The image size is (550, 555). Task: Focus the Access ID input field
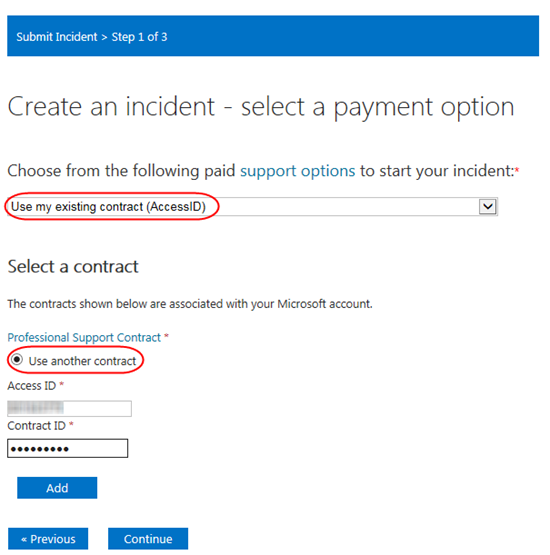69,408
